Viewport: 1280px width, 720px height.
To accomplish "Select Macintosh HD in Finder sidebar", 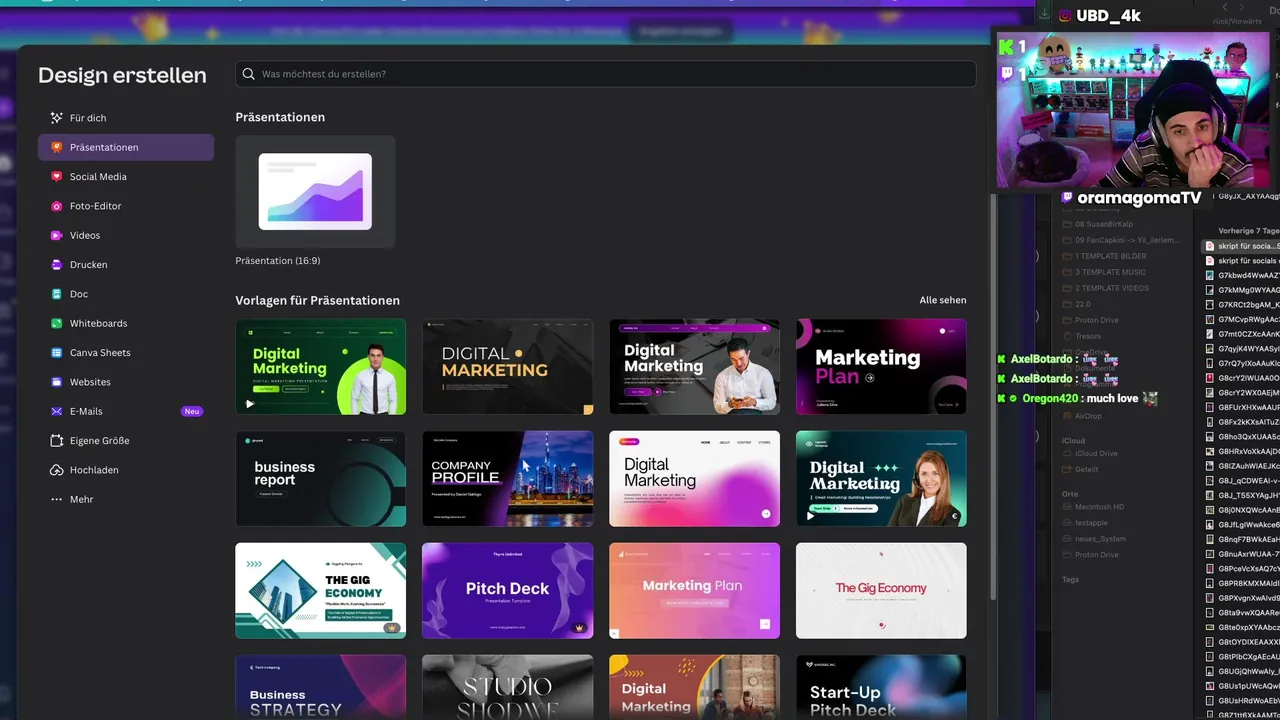I will pos(1099,507).
